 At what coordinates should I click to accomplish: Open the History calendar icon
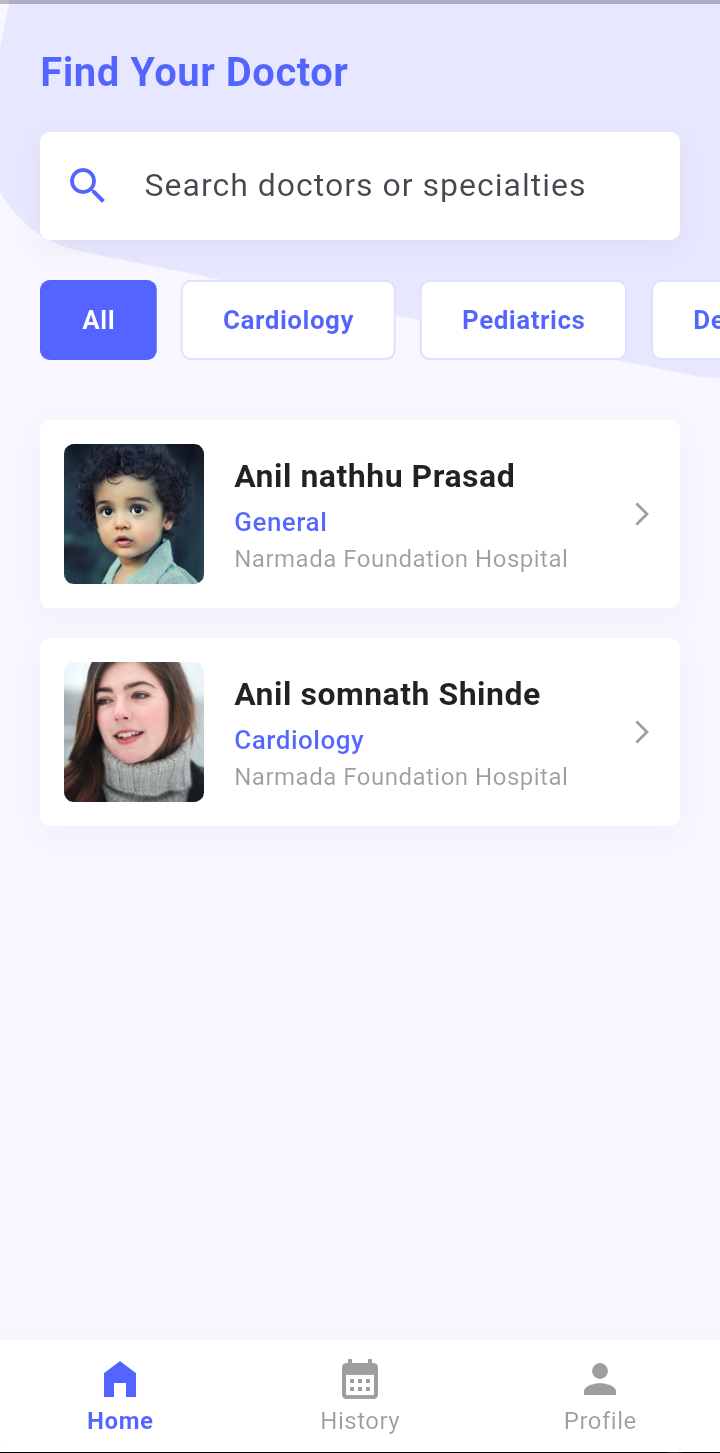360,1380
